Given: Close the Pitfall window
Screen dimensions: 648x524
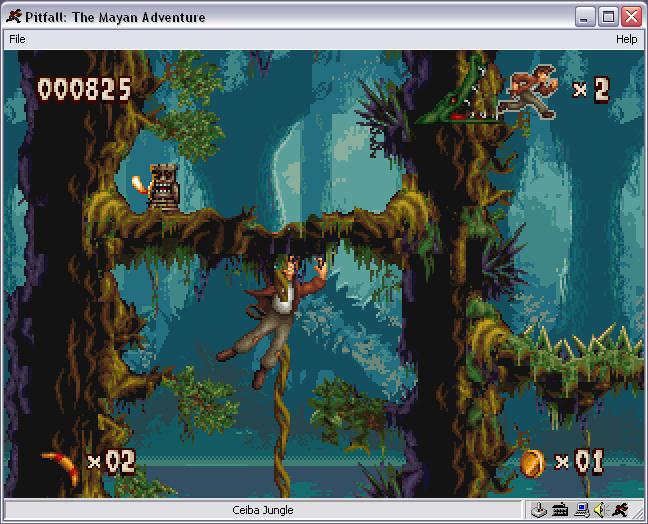Looking at the screenshot, I should pos(632,17).
